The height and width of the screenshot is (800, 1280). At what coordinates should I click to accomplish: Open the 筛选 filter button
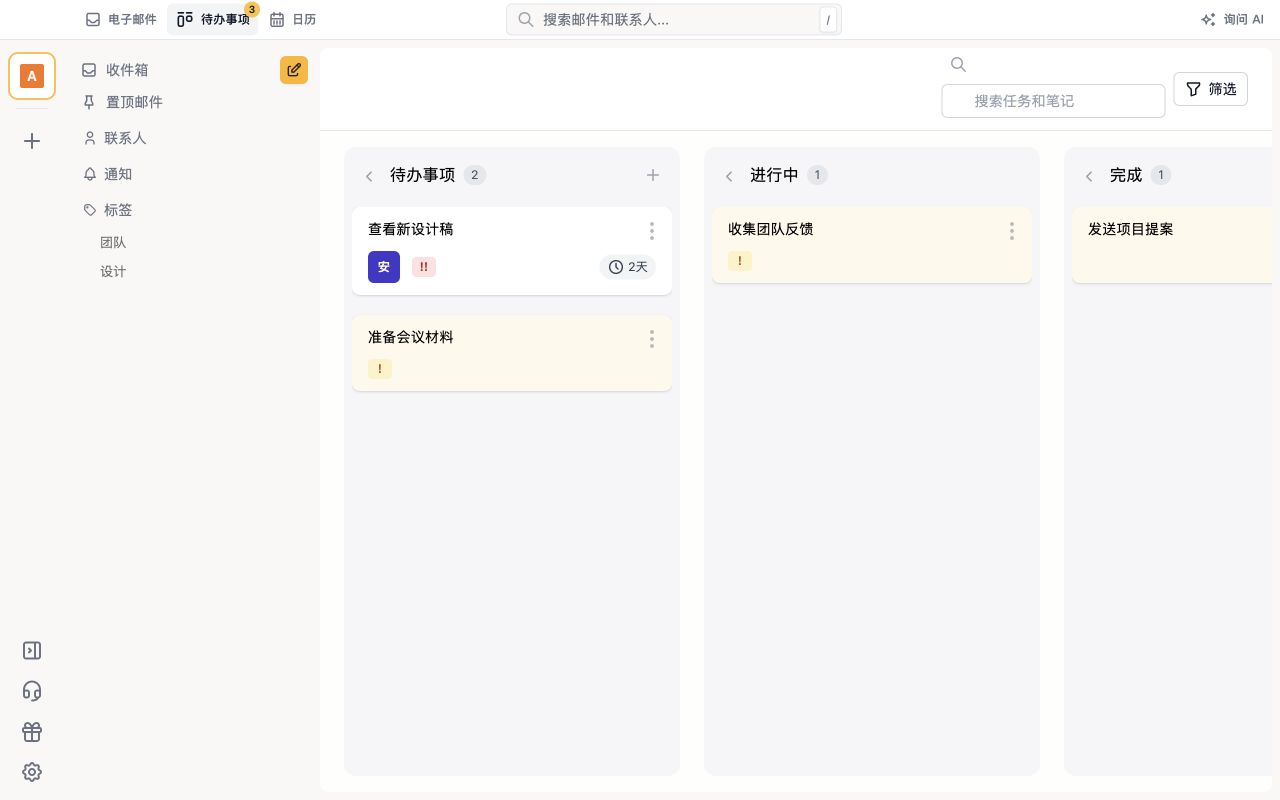point(1210,89)
